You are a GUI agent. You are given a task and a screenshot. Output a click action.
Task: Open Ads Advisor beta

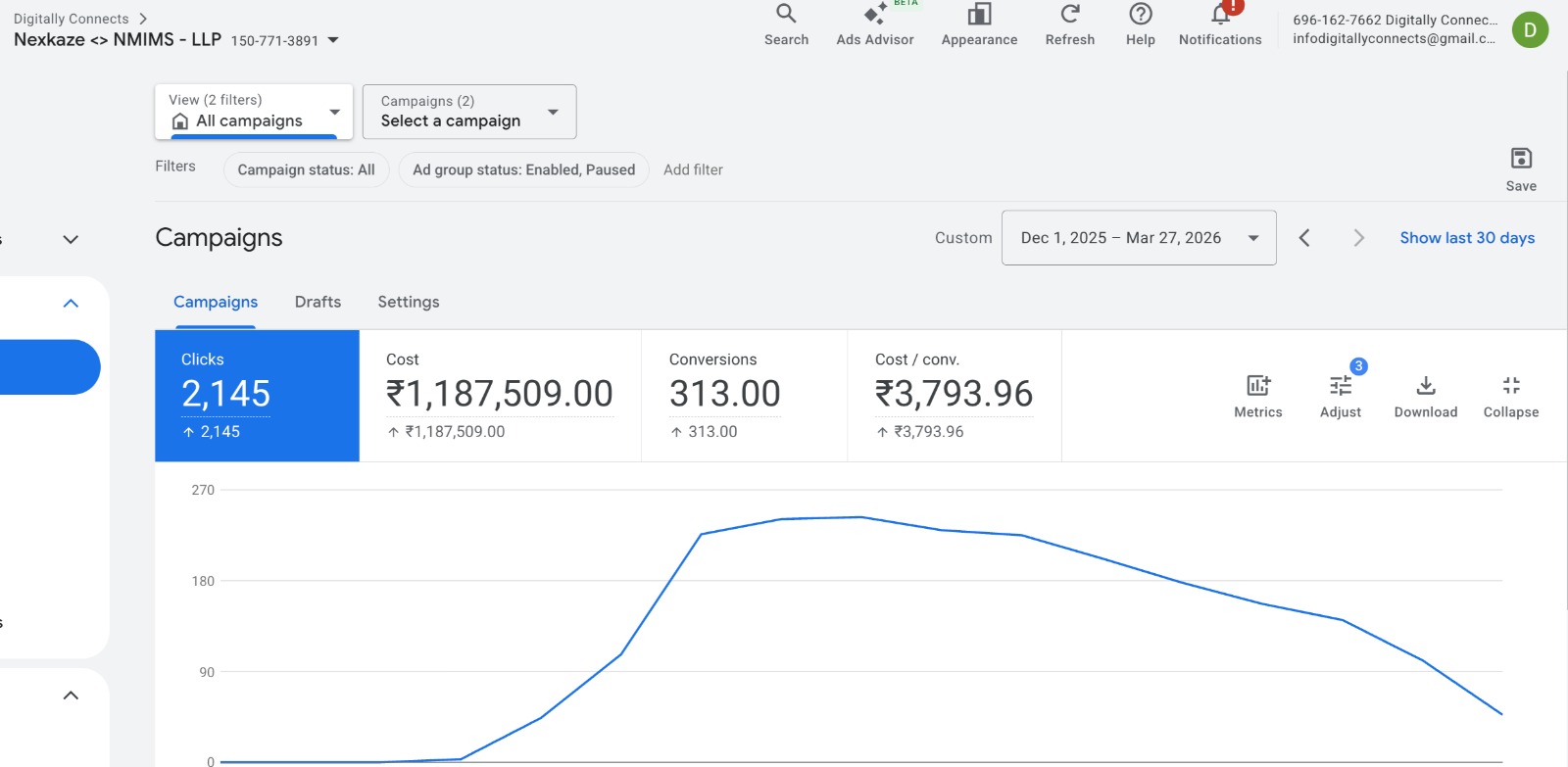point(874,25)
